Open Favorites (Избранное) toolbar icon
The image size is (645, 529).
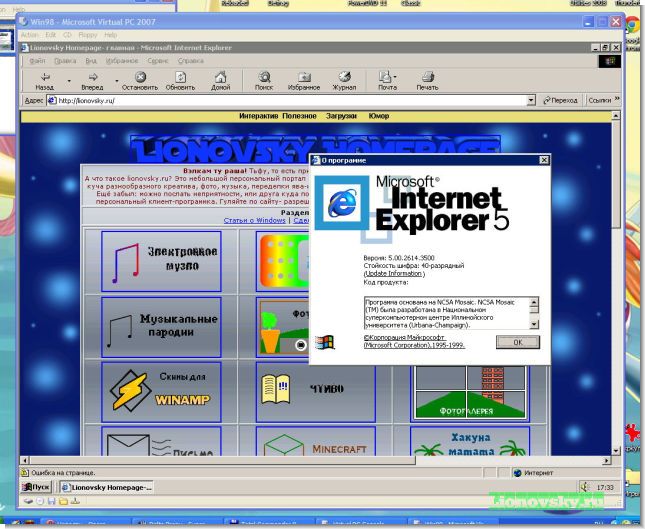point(303,80)
